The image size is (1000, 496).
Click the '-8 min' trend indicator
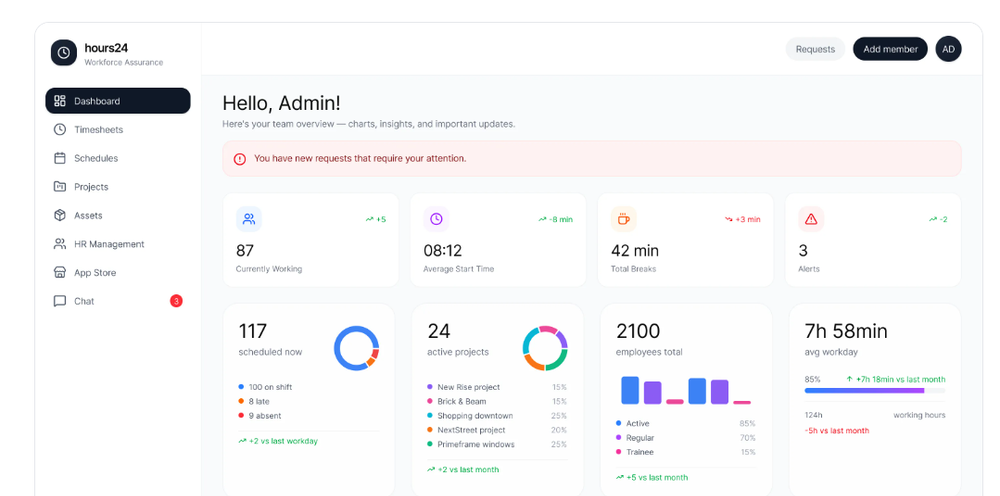tap(555, 219)
